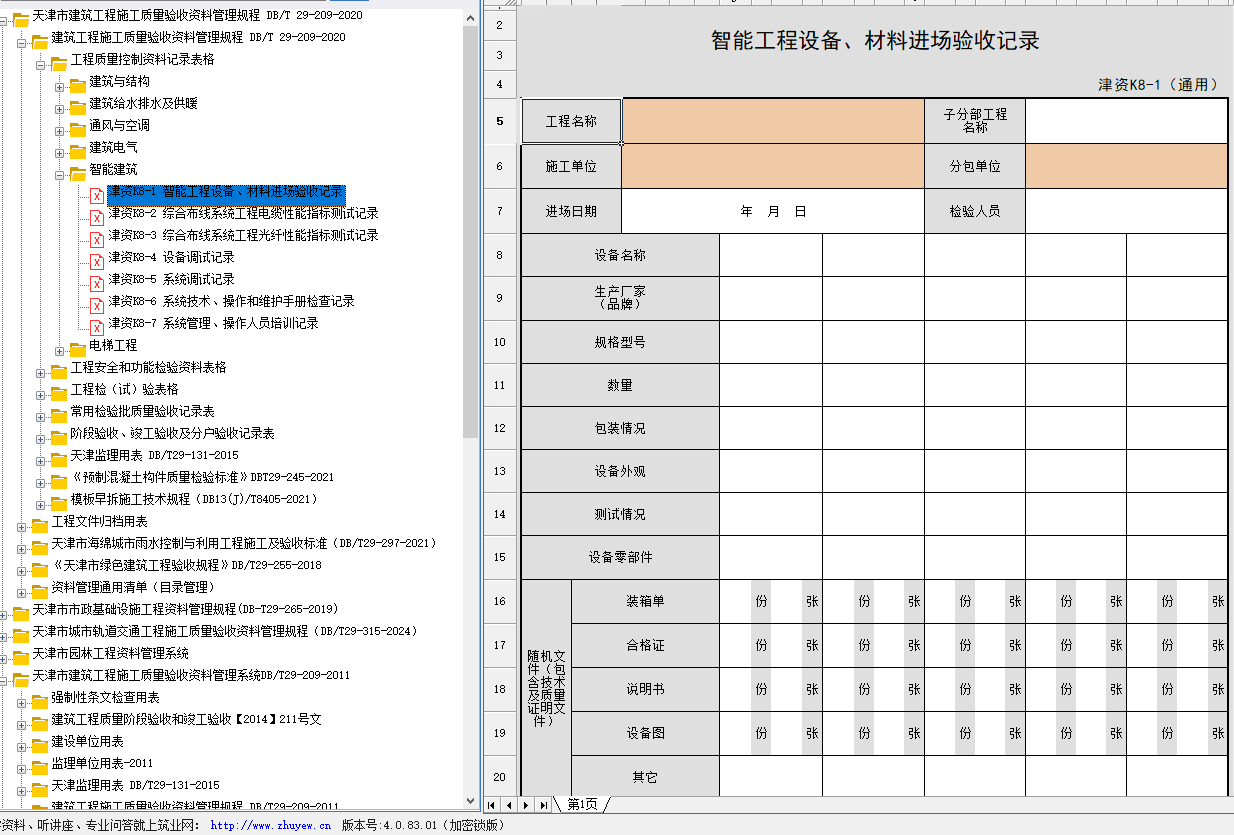The width and height of the screenshot is (1234, 835).
Task: Select 津资K8-4 设备调试记录 in tree
Action: (171, 257)
